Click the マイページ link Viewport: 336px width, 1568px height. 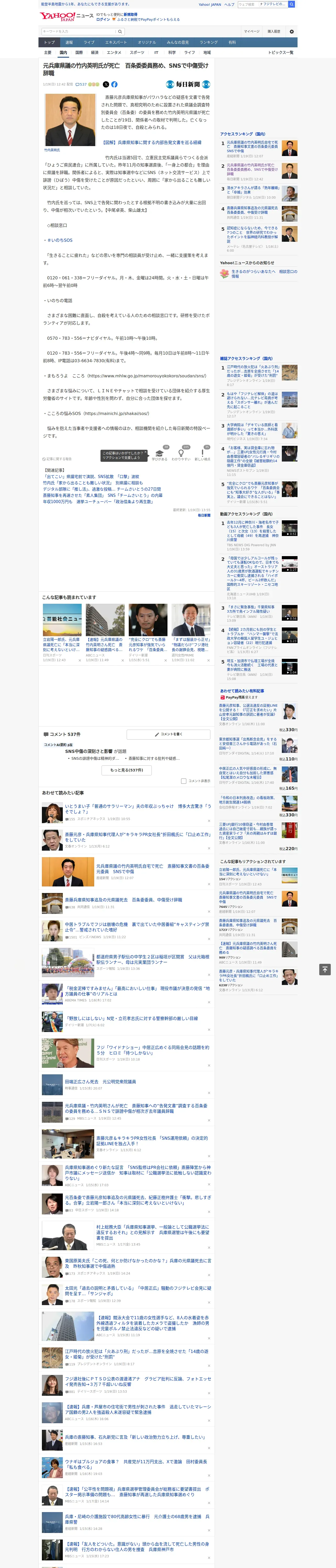click(x=252, y=32)
